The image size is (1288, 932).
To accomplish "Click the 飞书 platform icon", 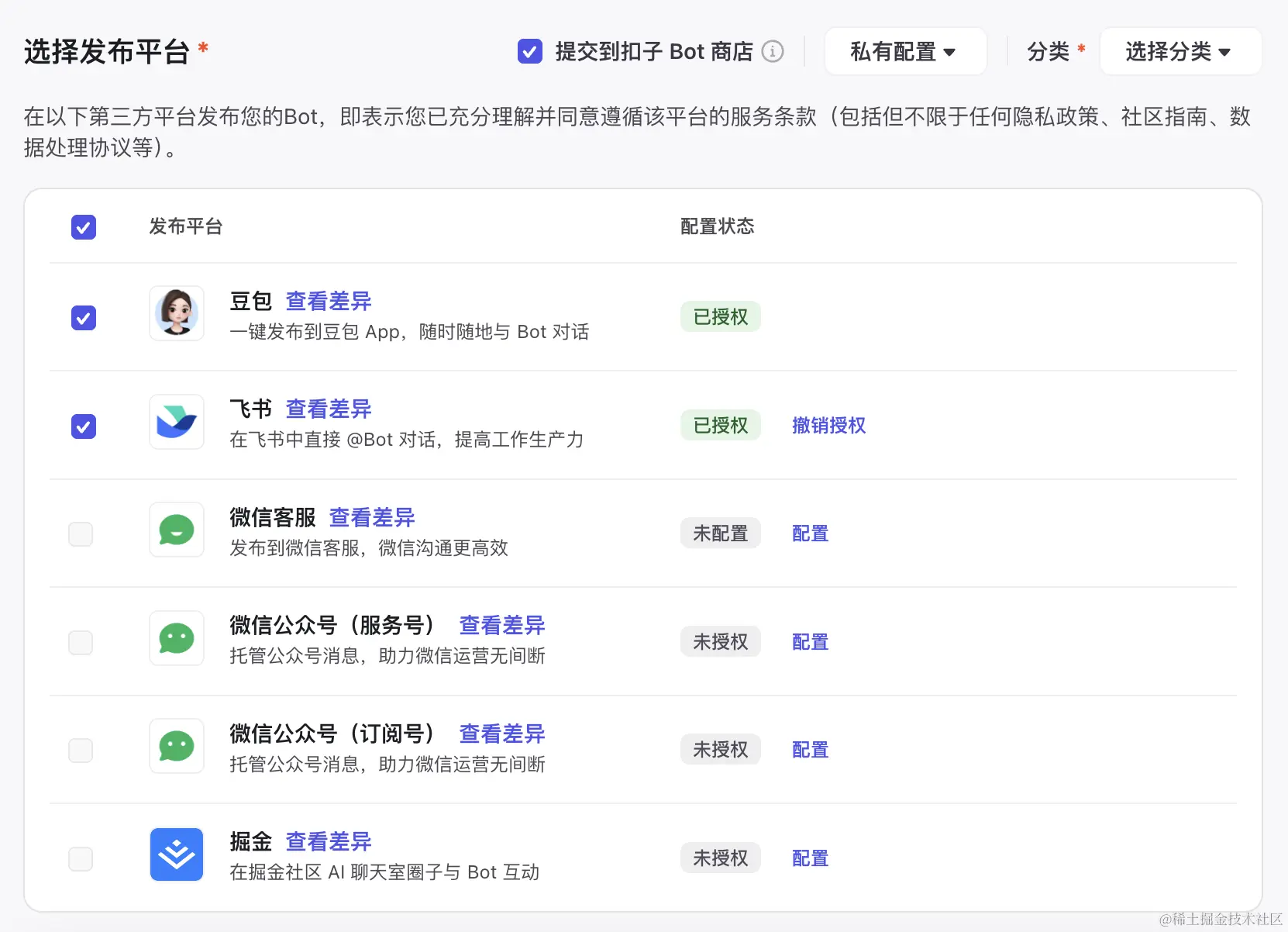I will pos(177,423).
